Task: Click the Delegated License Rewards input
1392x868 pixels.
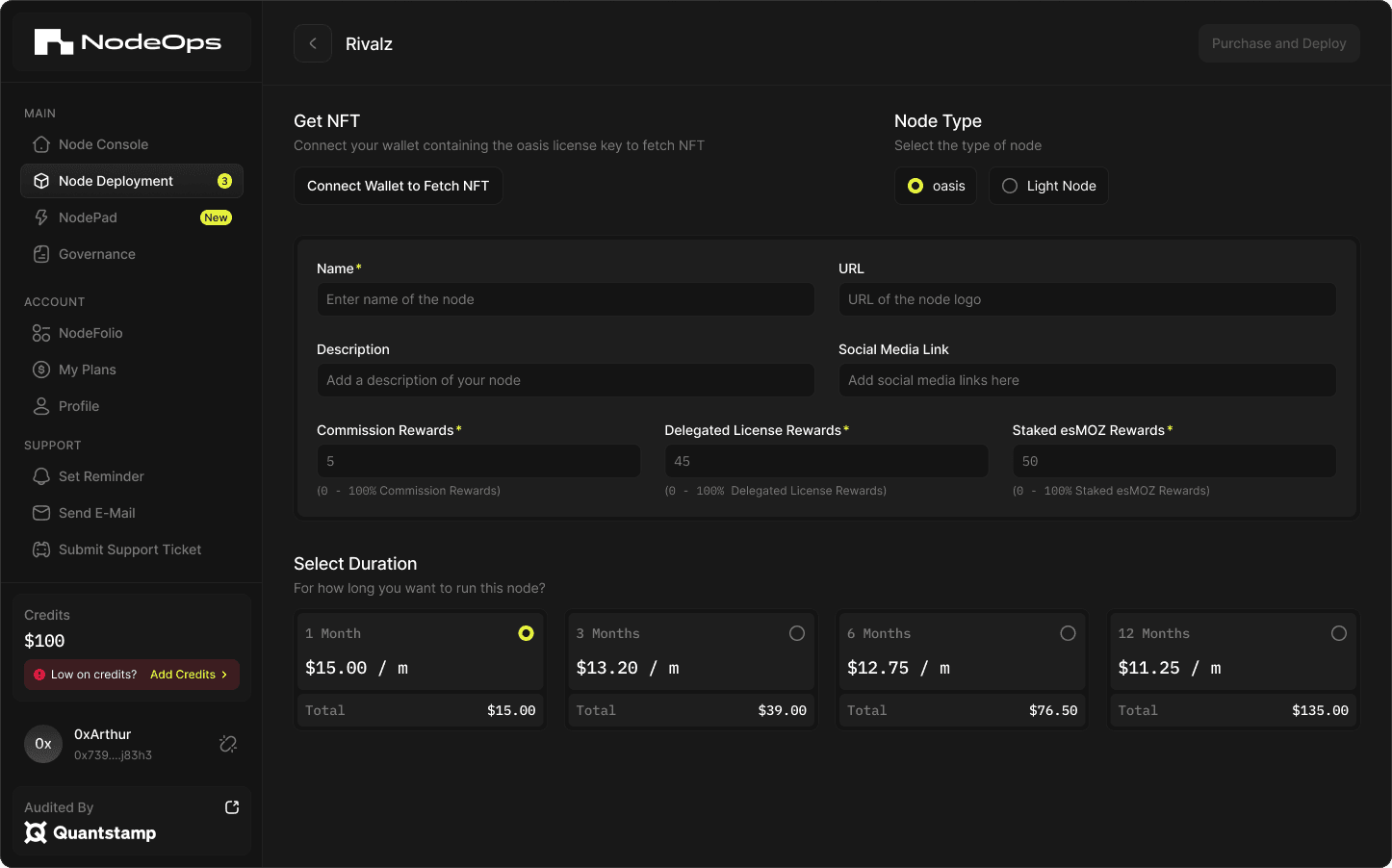Action: pyautogui.click(x=826, y=461)
